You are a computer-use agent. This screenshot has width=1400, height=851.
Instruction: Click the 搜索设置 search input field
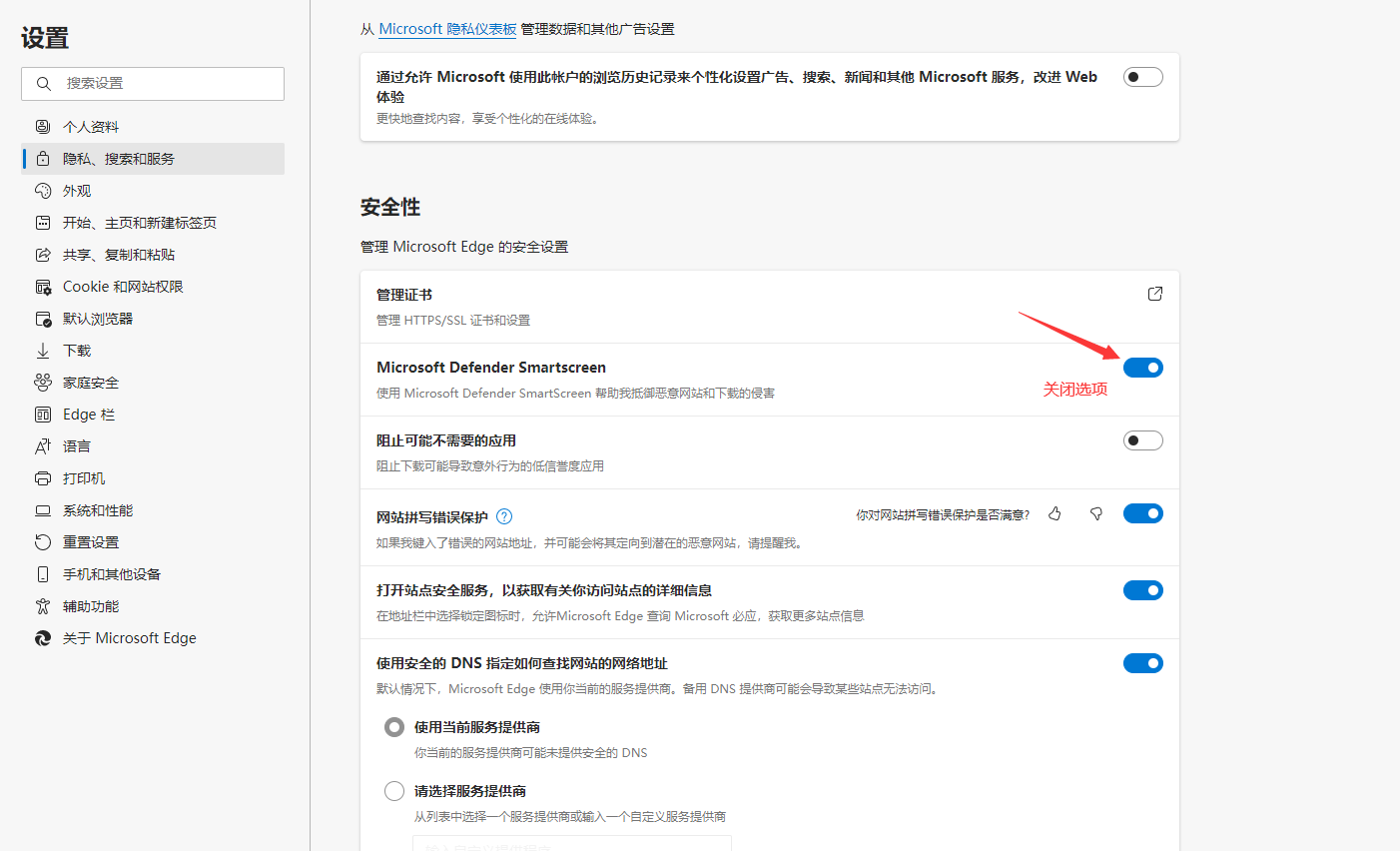(153, 84)
